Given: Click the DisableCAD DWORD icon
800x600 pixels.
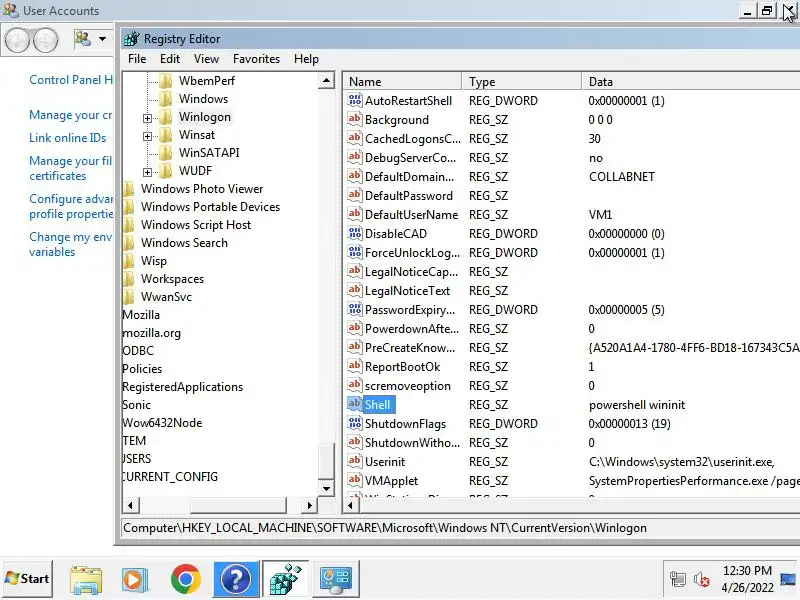Looking at the screenshot, I should coord(355,233).
